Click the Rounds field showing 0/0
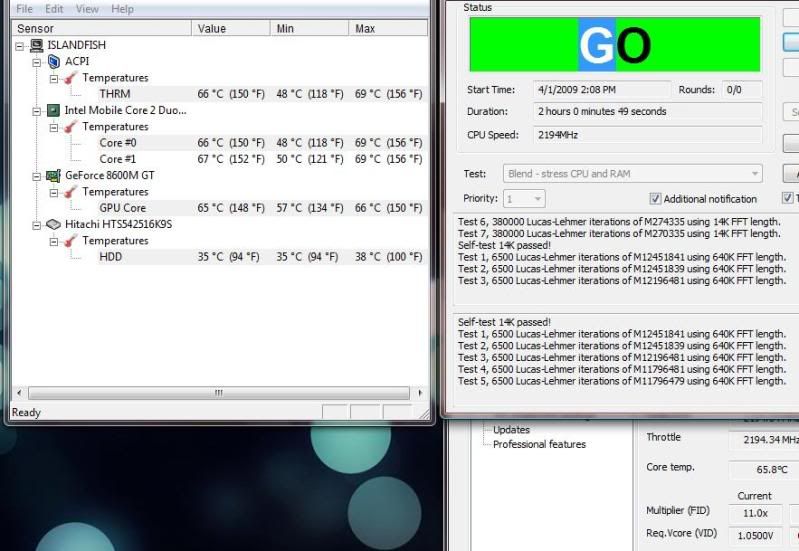The image size is (799, 551). point(742,90)
